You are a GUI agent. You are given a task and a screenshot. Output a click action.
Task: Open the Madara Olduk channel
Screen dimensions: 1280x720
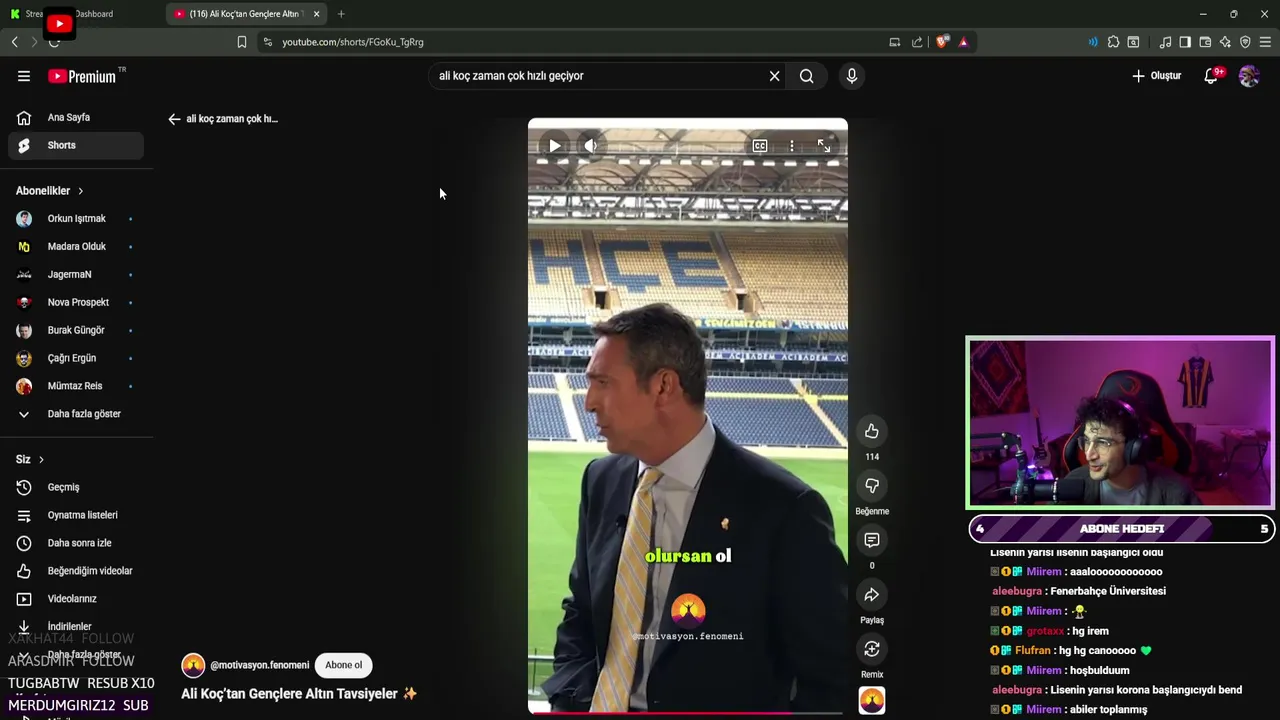[x=76, y=247]
